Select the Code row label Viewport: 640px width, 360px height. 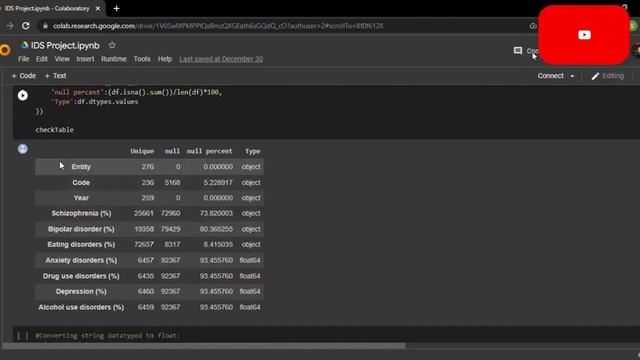81,182
